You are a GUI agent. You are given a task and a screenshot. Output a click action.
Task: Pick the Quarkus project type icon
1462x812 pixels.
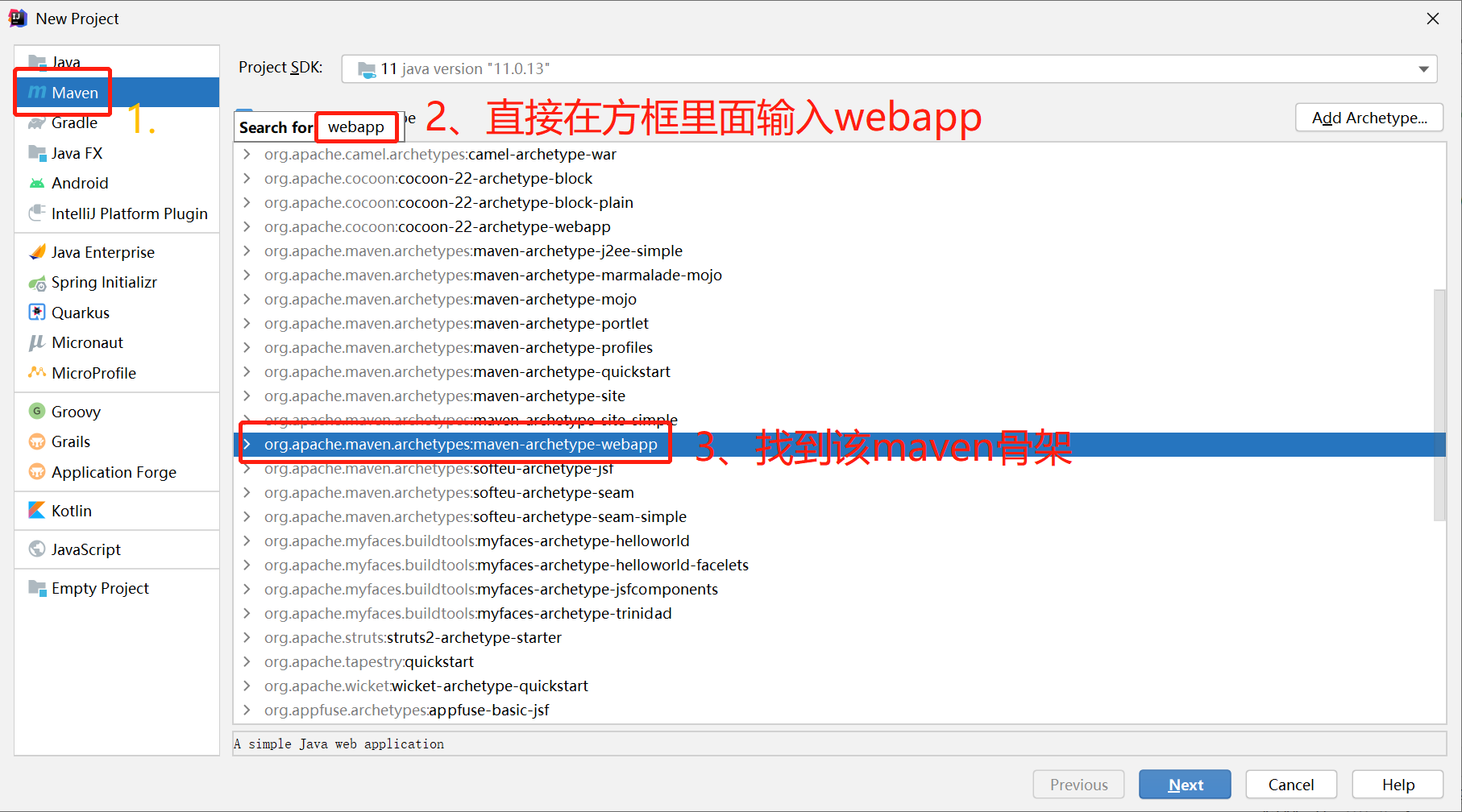pyautogui.click(x=37, y=313)
